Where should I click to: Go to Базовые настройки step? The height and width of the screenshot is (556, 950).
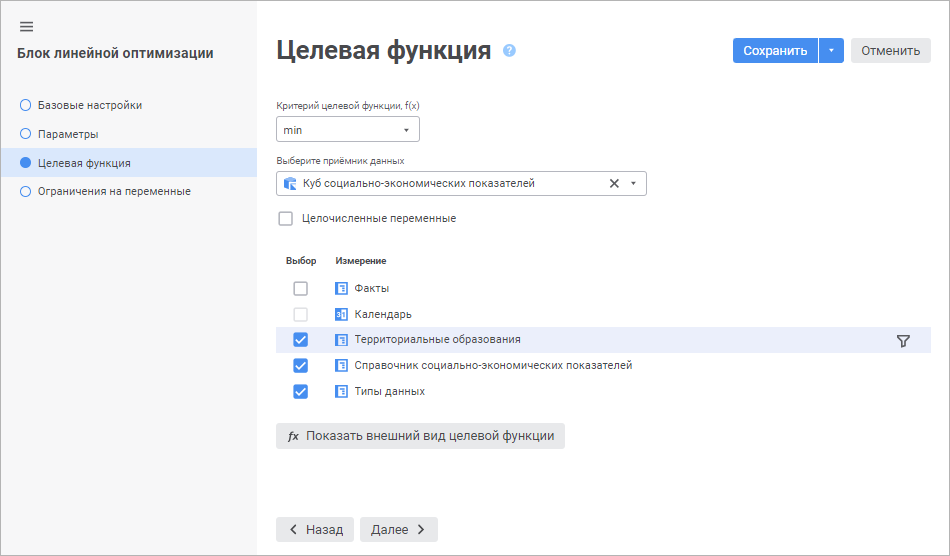click(89, 105)
